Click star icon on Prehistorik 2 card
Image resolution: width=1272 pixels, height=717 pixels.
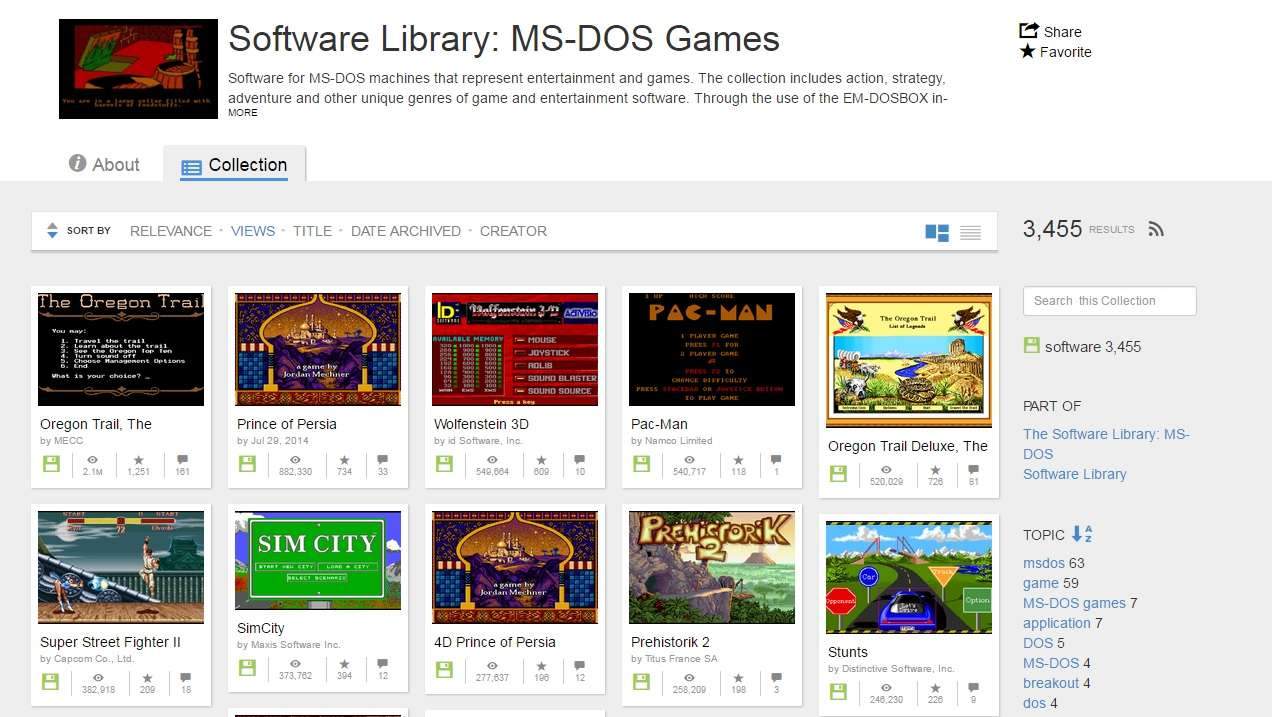[x=738, y=679]
